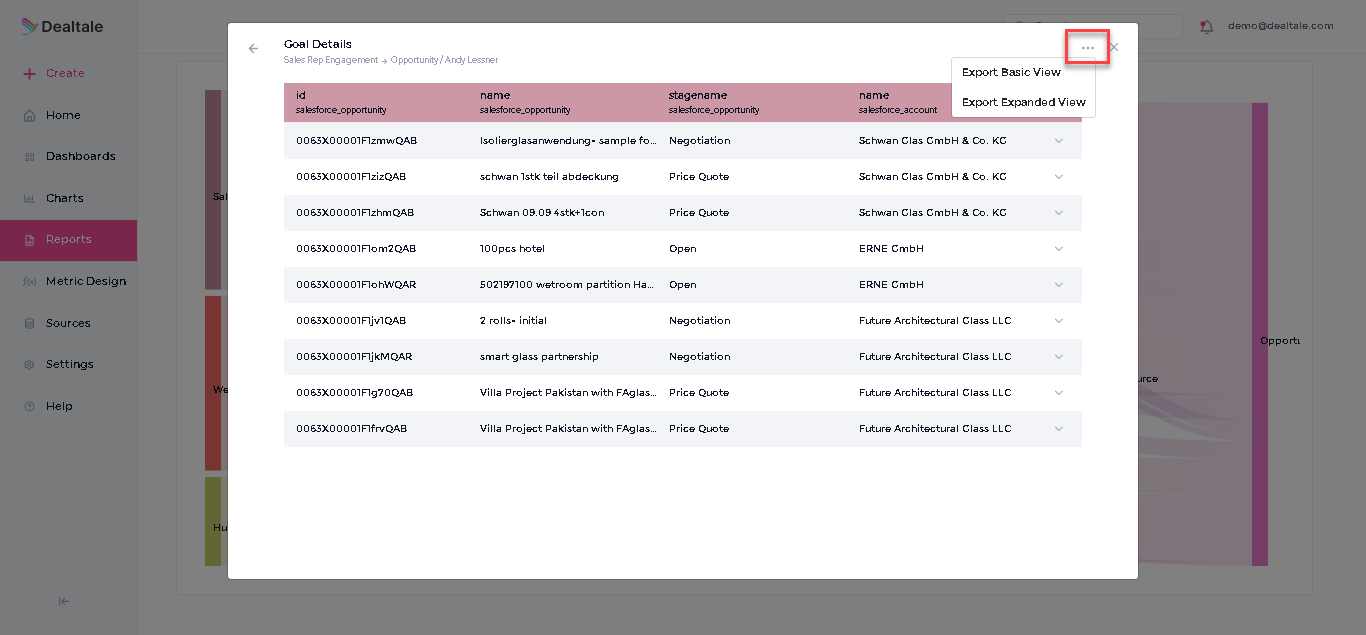Click the Reports document icon
Viewport: 1366px width, 635px height.
tap(29, 240)
